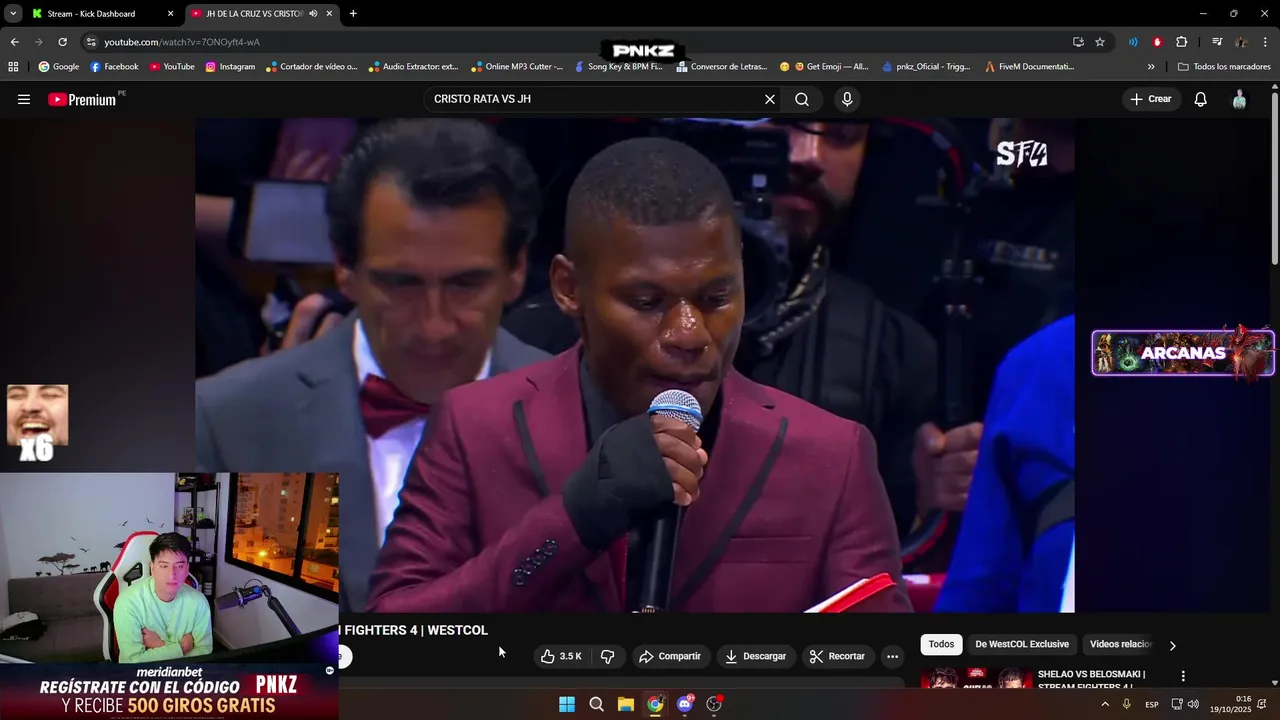
Task: Open the Facebook bookmark
Action: point(114,67)
